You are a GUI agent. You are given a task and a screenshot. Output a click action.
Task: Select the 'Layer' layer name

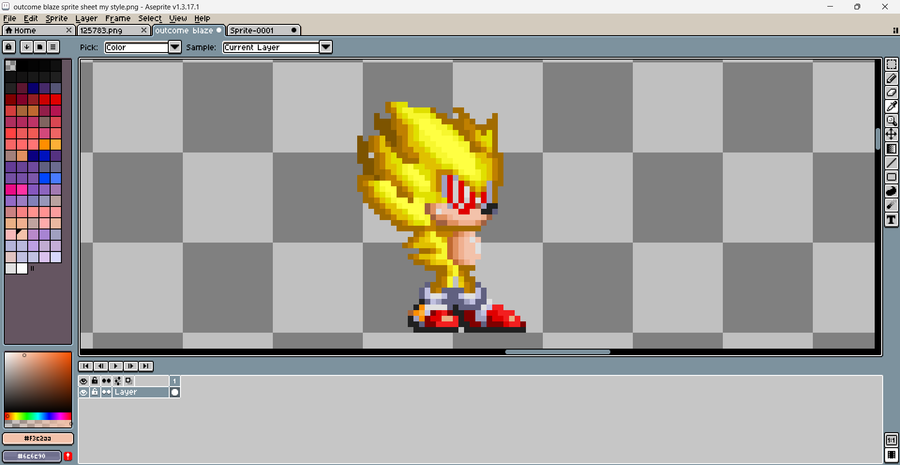click(140, 392)
